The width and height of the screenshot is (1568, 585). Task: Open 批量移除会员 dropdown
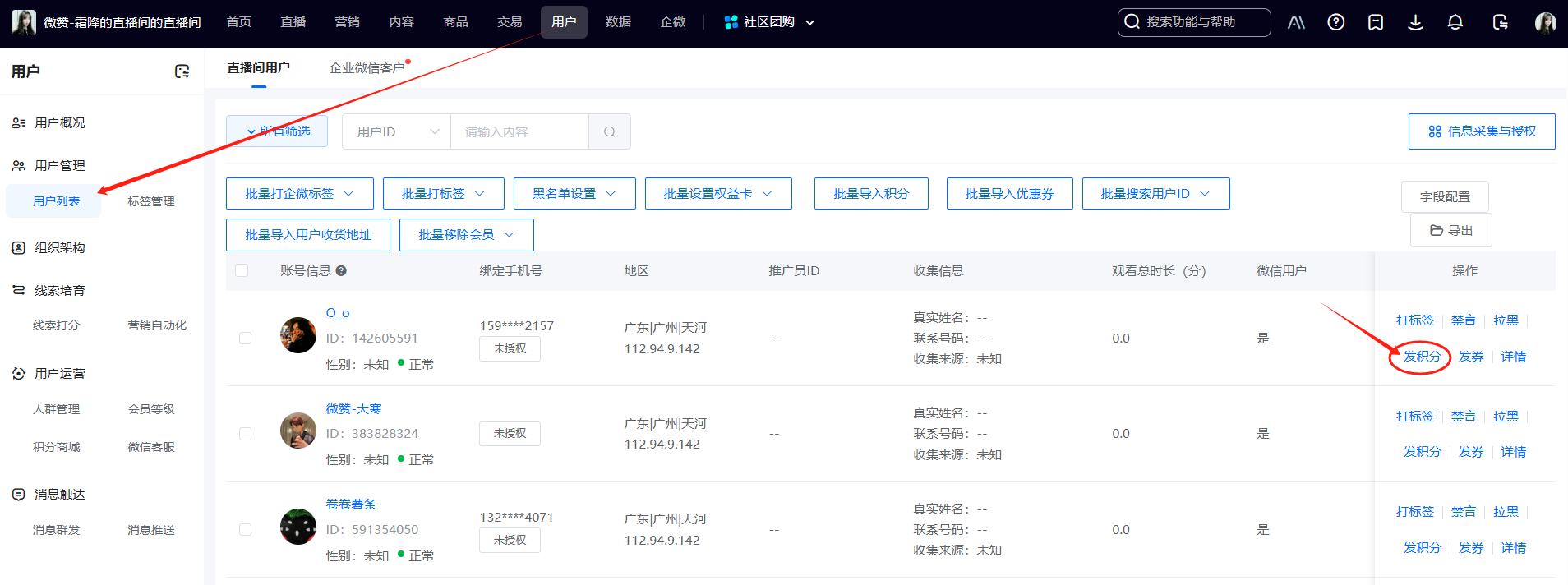(467, 234)
